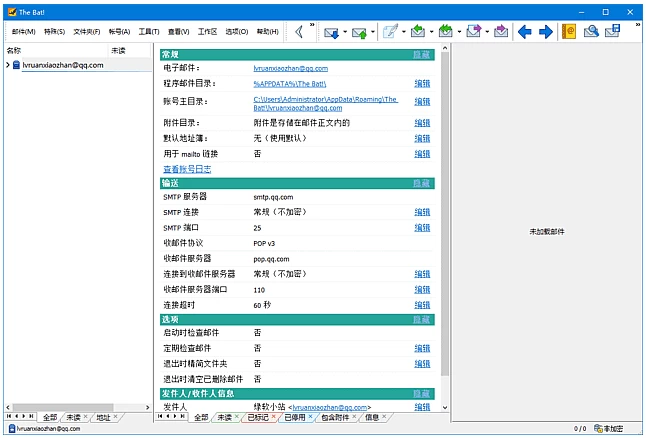Click the blue left arrow icon

[524, 32]
